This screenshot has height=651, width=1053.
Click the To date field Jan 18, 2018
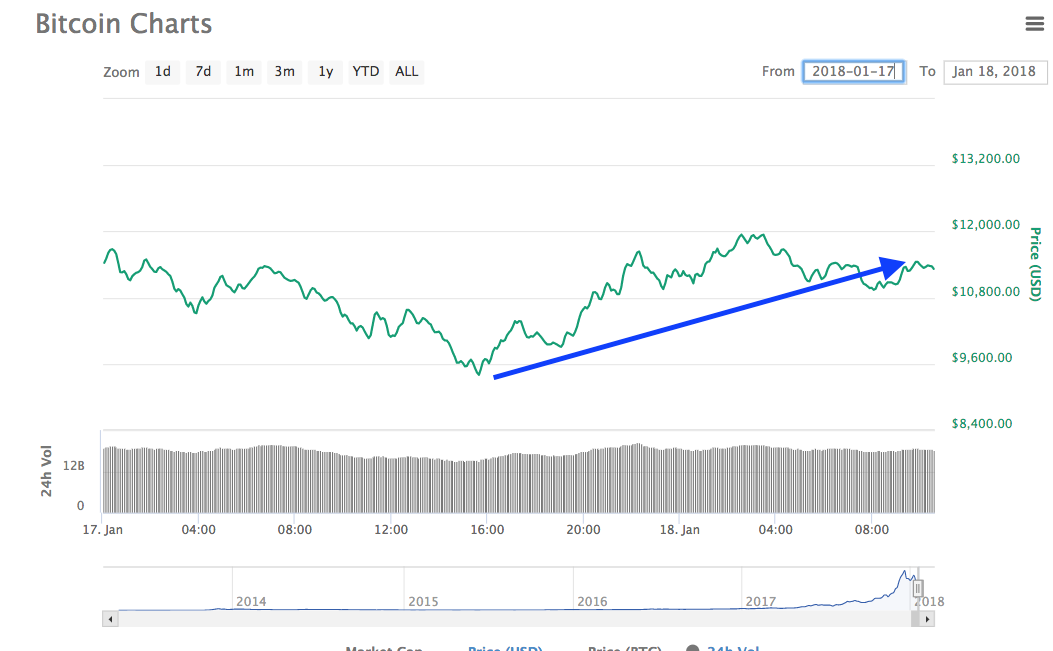(995, 71)
